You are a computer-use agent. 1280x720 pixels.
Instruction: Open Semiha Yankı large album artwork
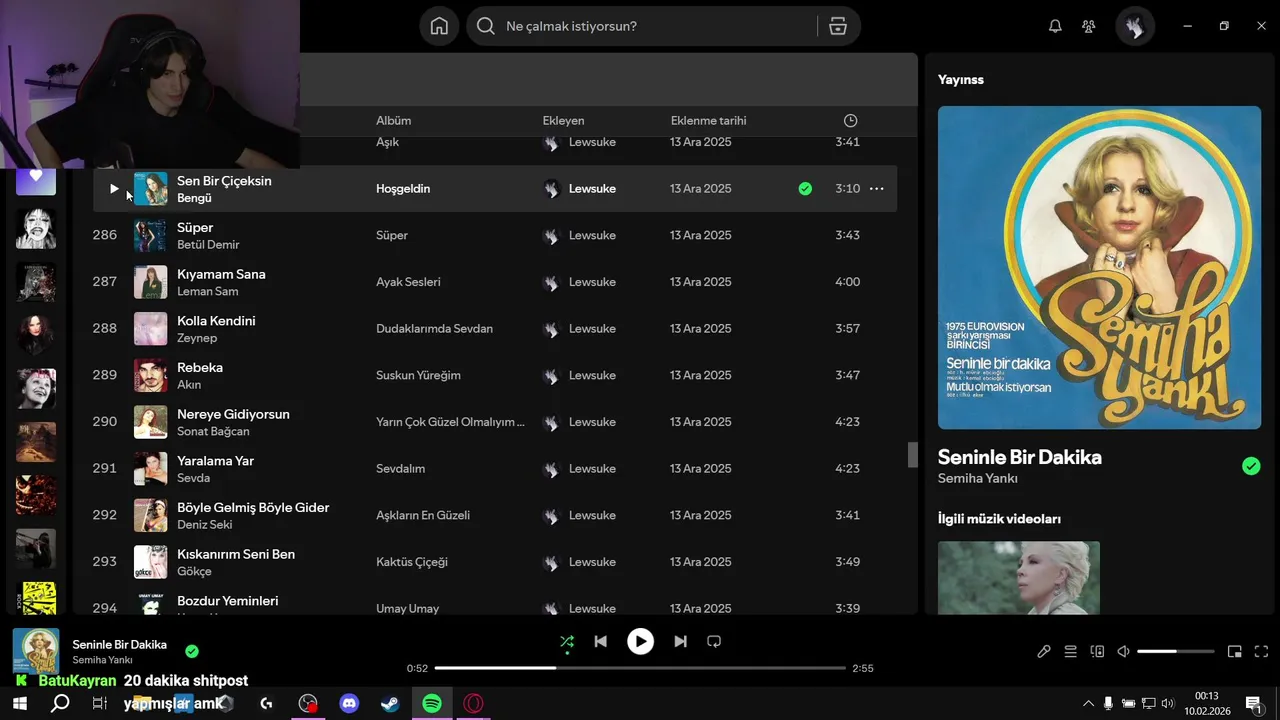pos(1099,268)
